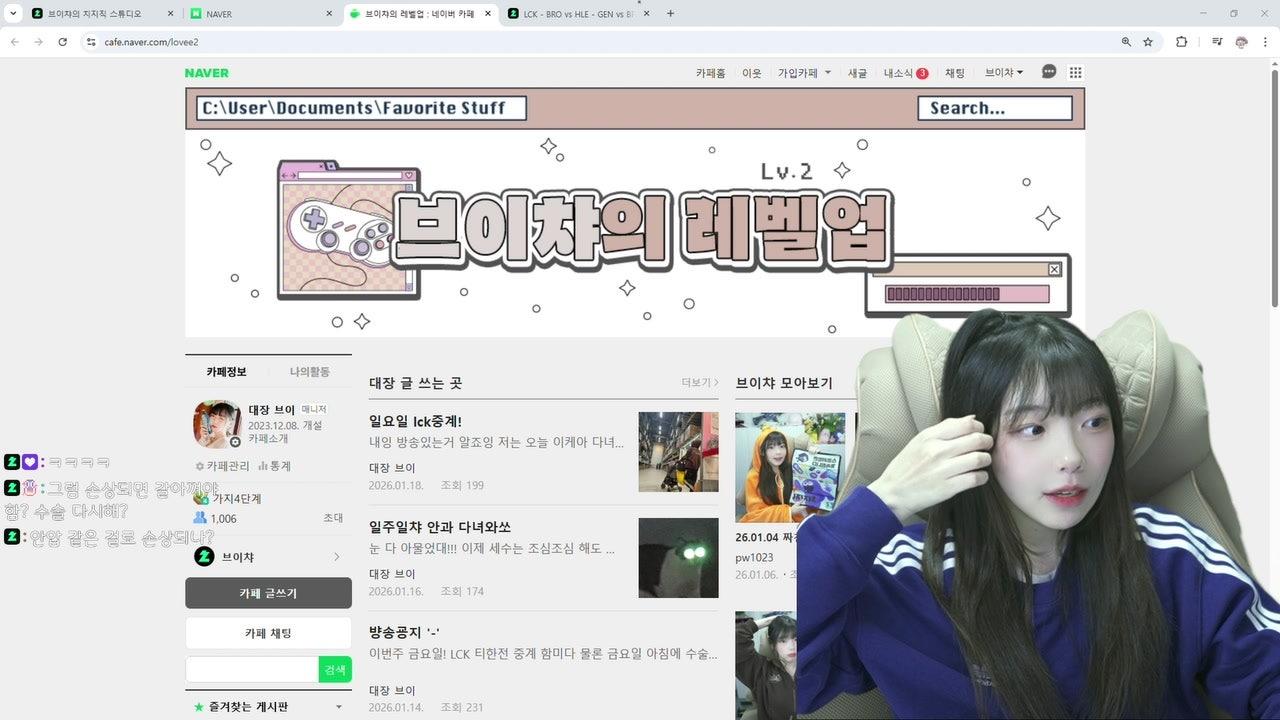
Task: Click the dark 카페 글쓰기 button
Action: point(267,592)
